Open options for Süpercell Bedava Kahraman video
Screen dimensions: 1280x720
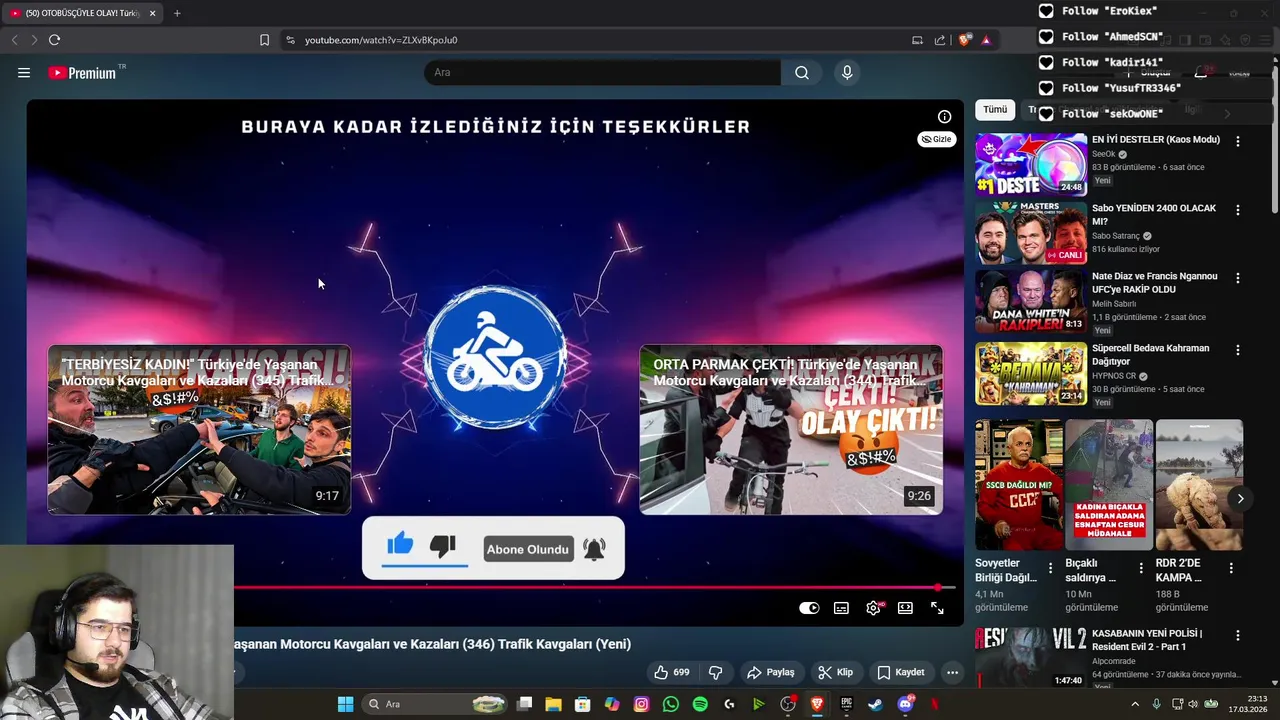[1238, 350]
